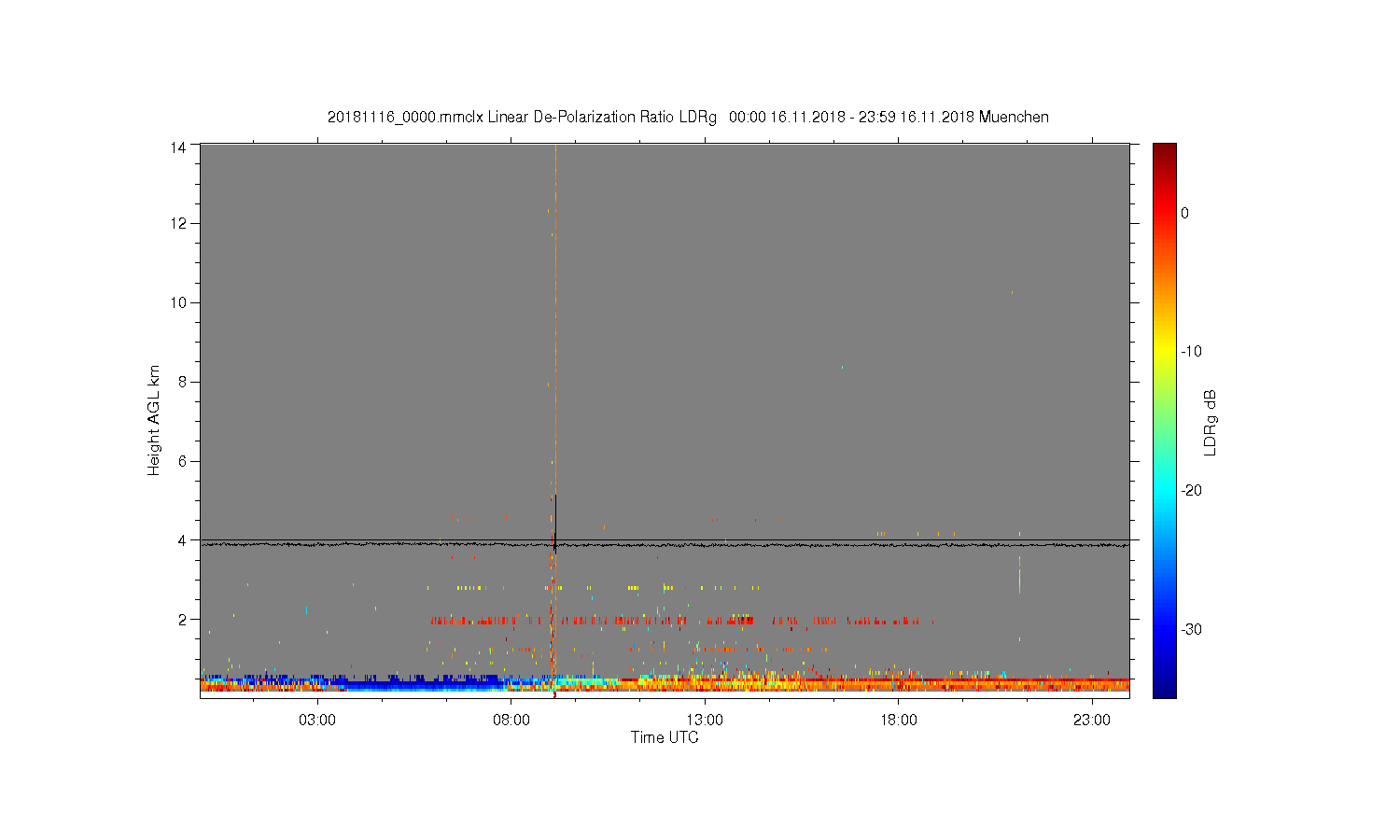Click the 13:00 time tick label

click(705, 720)
